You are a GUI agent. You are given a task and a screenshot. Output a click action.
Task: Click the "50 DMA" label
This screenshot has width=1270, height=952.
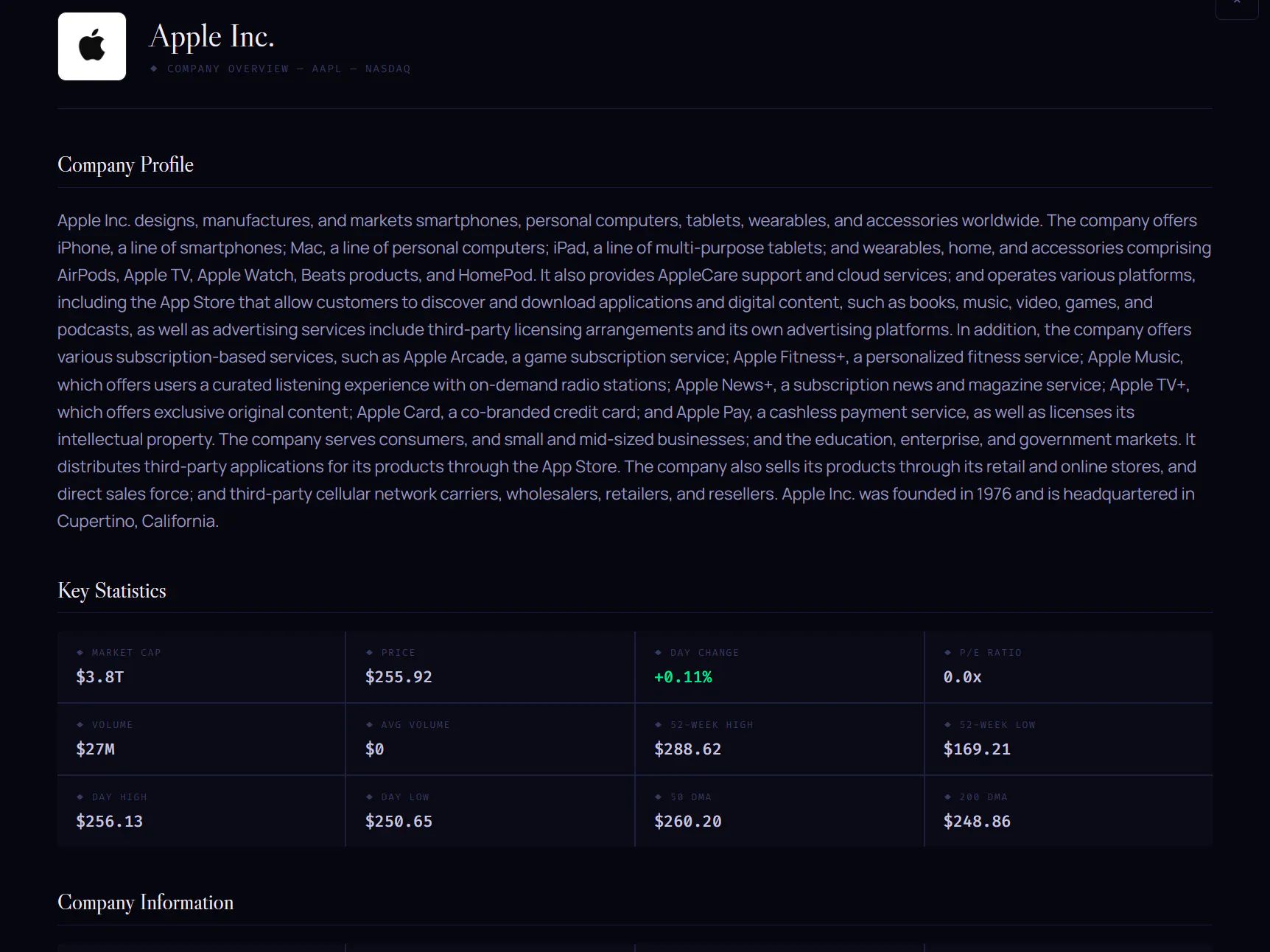(x=691, y=797)
